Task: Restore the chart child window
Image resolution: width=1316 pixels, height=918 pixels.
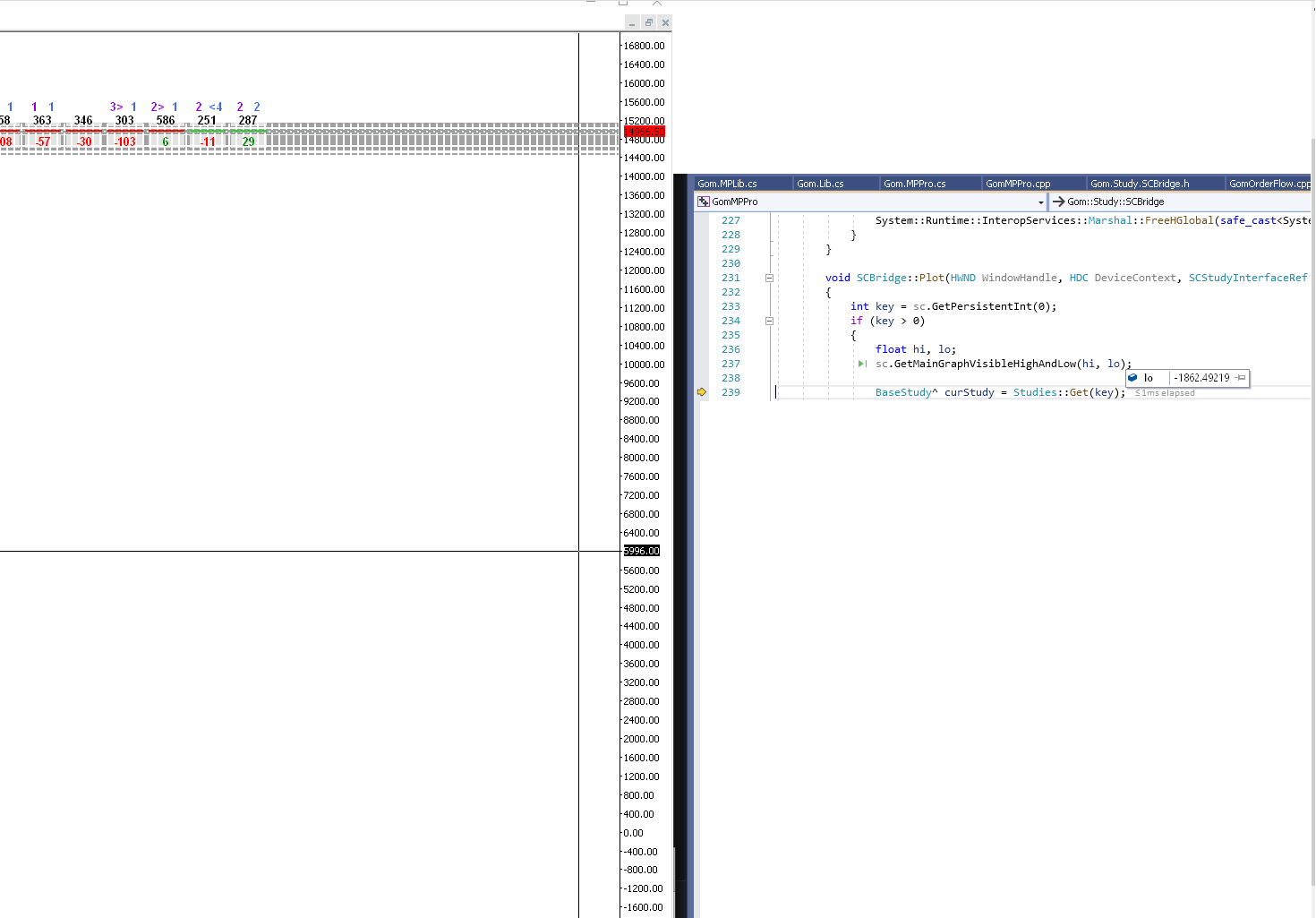Action: 648,22
